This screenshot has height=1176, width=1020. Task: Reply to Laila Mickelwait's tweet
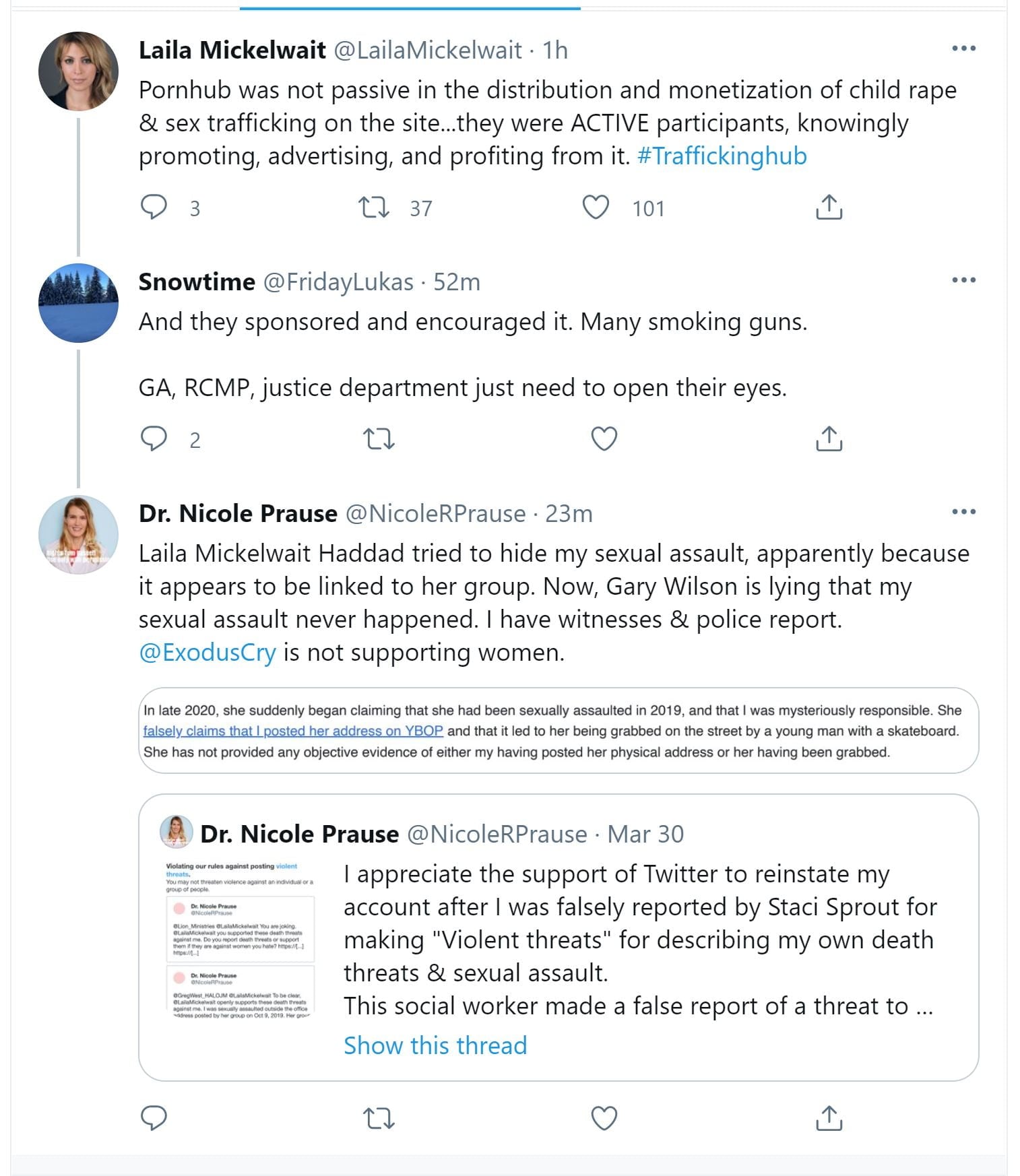coord(154,207)
